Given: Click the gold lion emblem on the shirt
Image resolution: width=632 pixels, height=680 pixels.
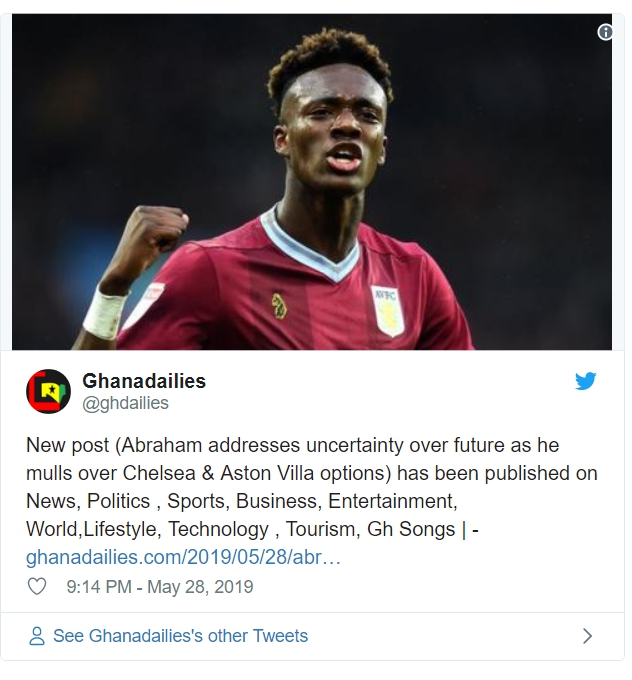Looking at the screenshot, I should pos(279,305).
